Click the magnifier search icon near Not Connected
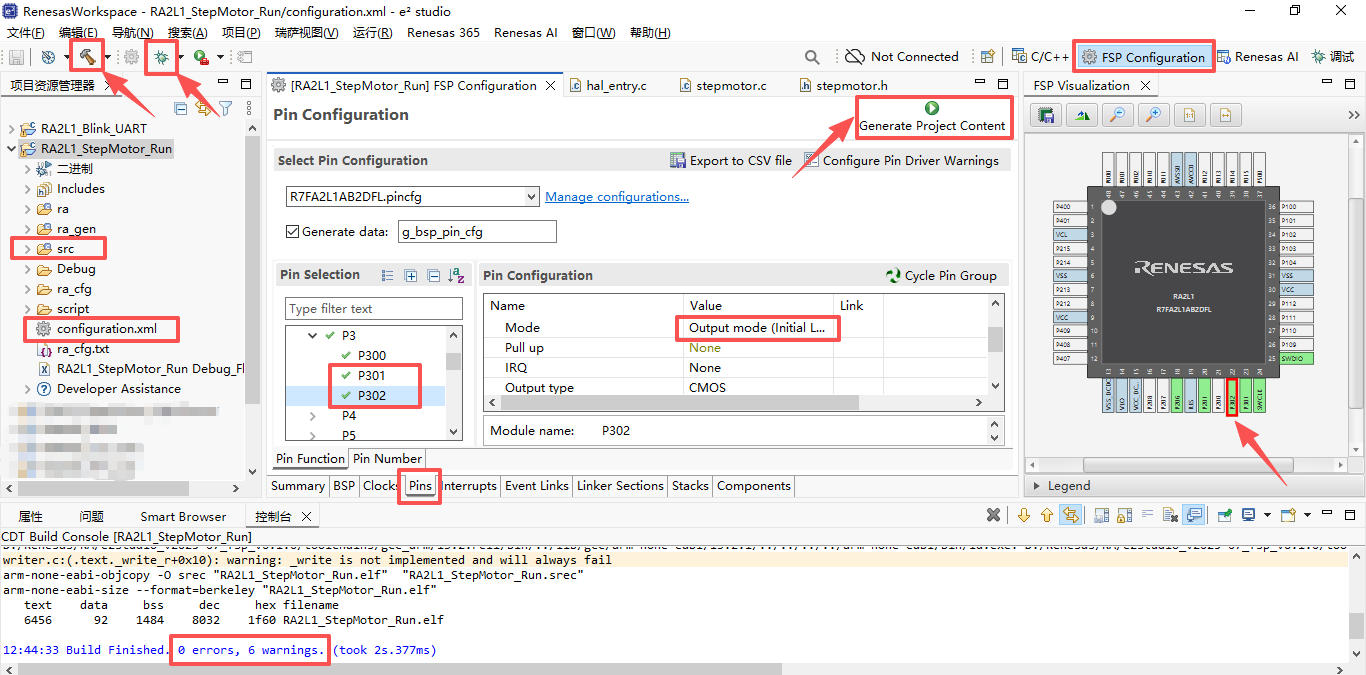Viewport: 1366px width, 675px height. 813,57
